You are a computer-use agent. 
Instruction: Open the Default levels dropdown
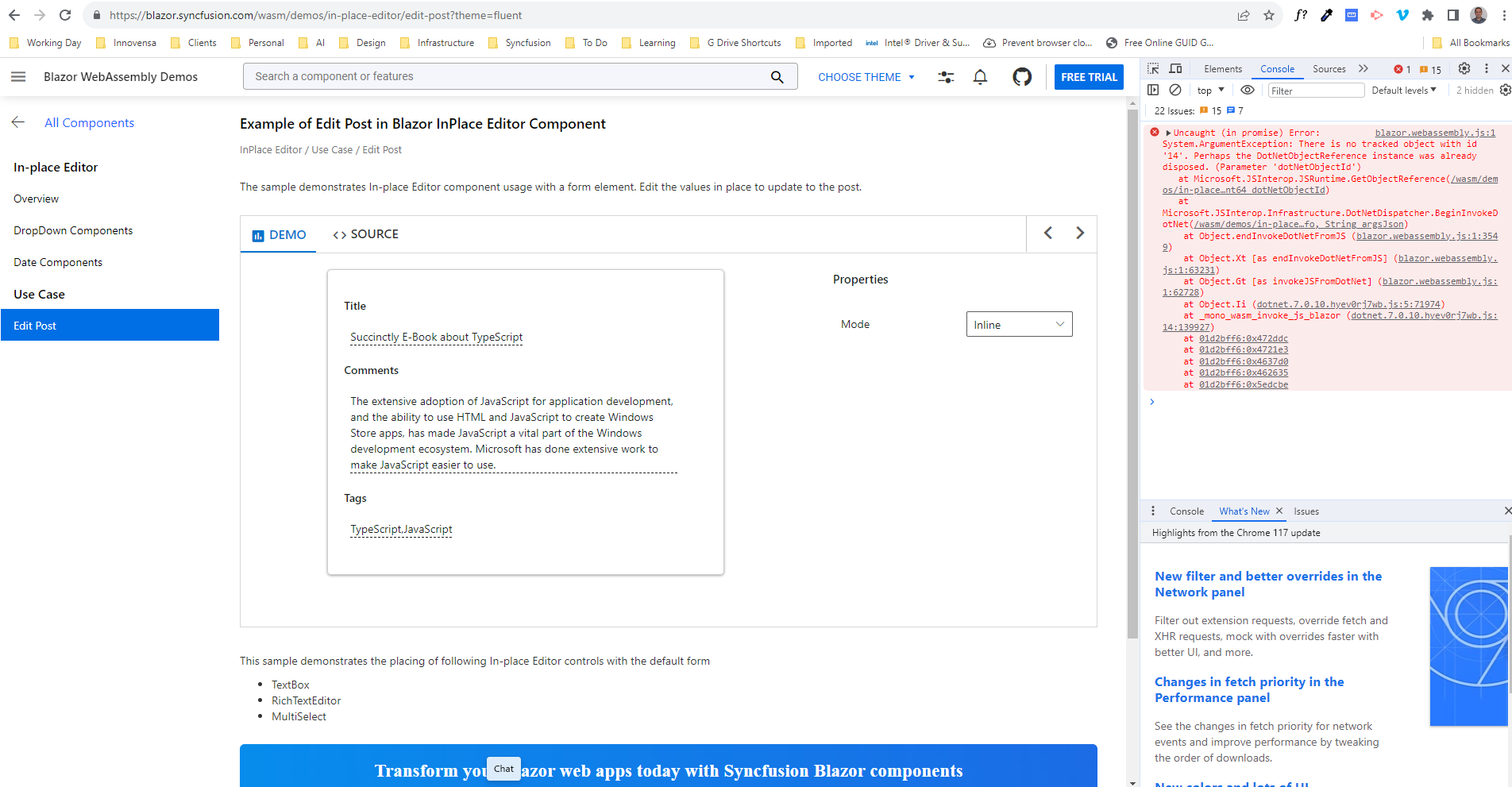point(1404,91)
